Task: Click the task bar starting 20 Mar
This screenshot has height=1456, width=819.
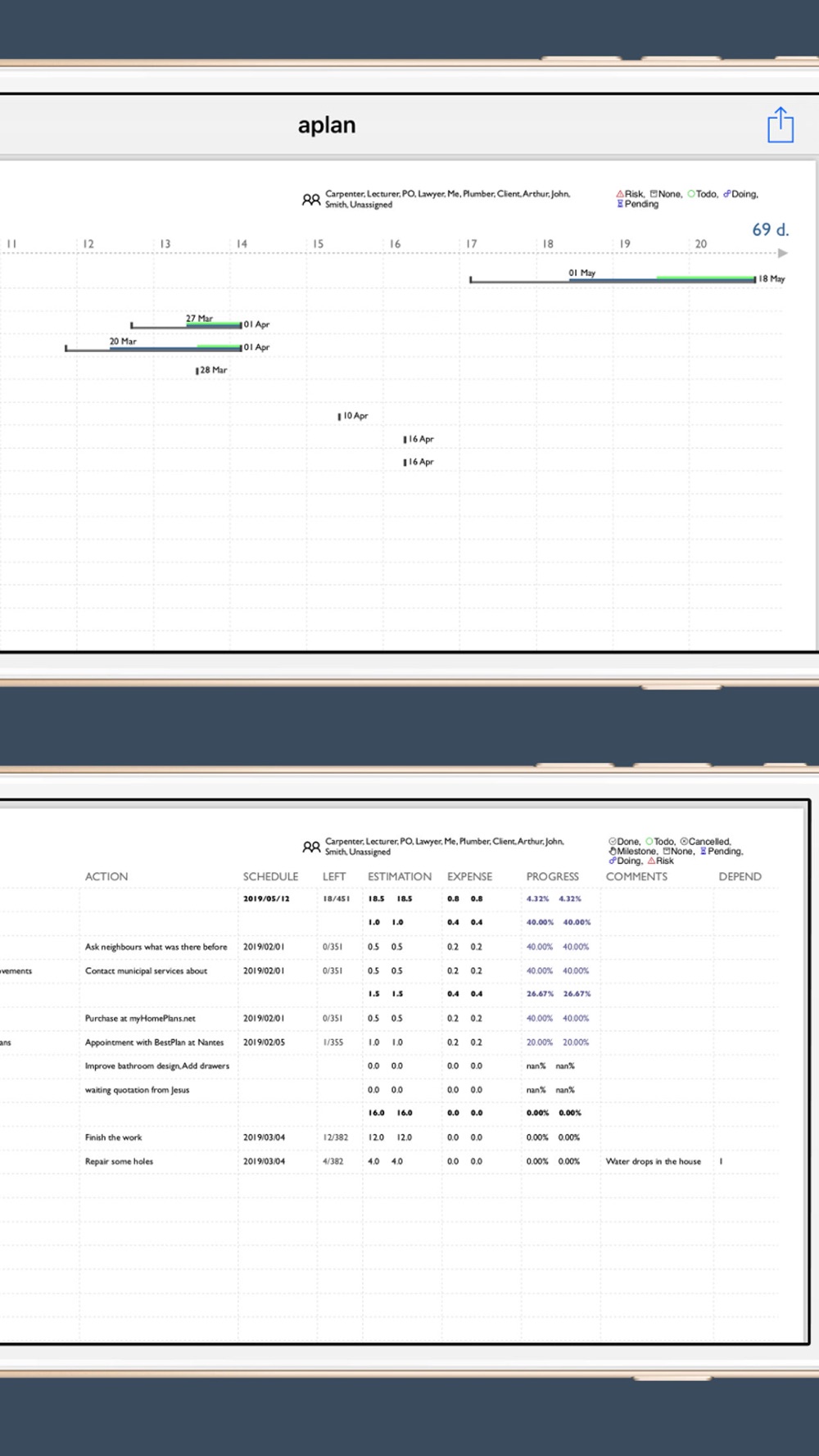Action: [x=152, y=348]
